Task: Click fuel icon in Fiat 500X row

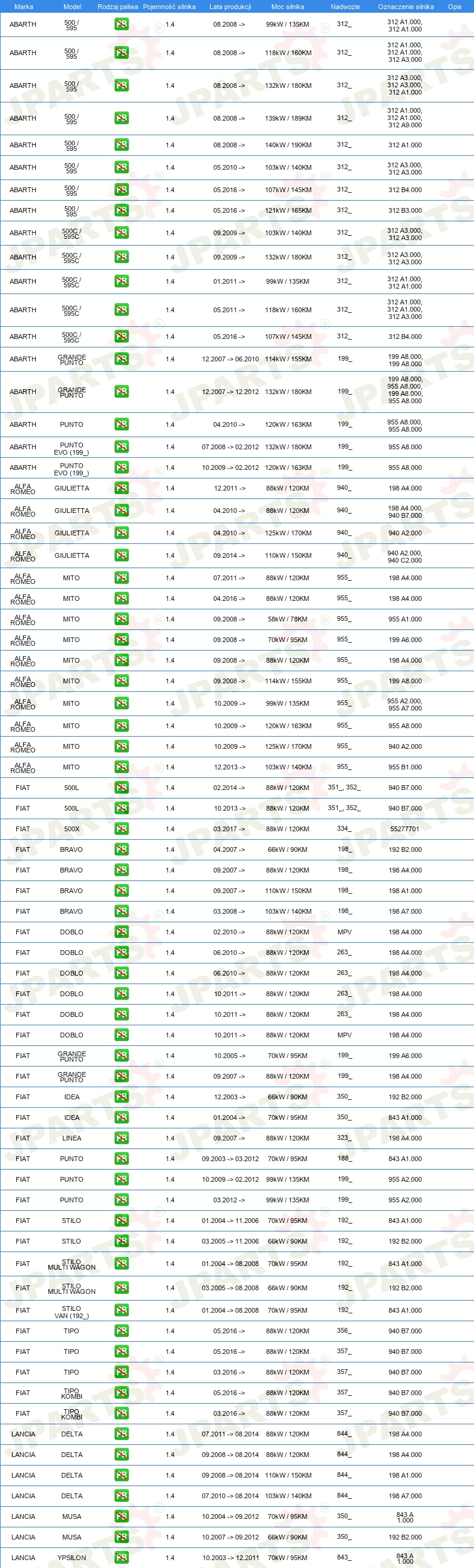Action: 121,829
